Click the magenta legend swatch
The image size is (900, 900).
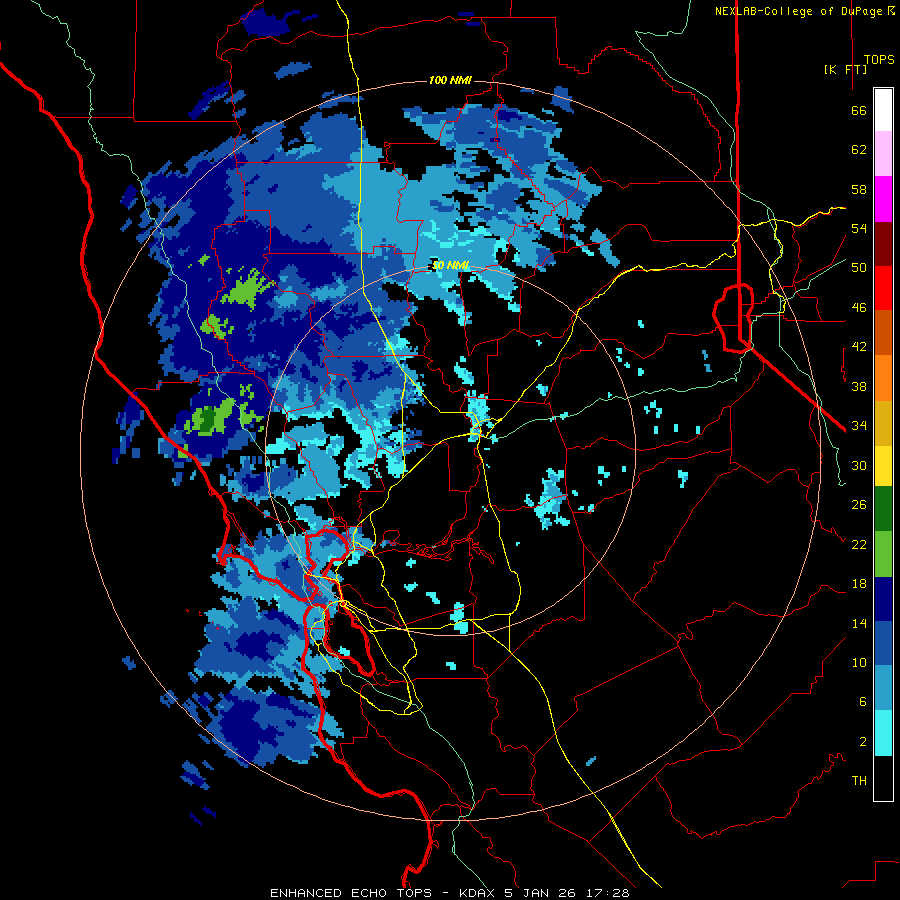coord(883,199)
